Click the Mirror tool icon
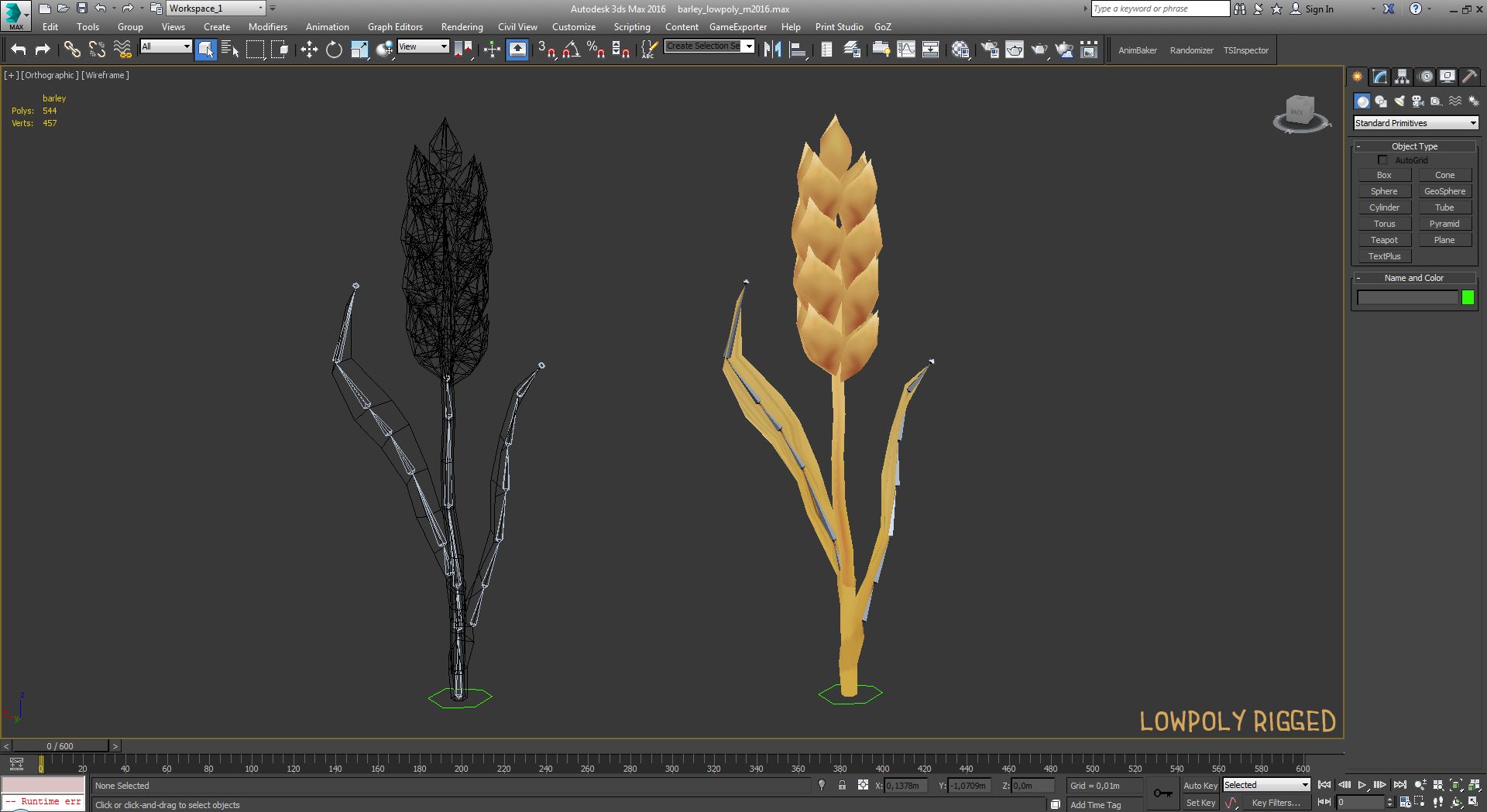 772,50
